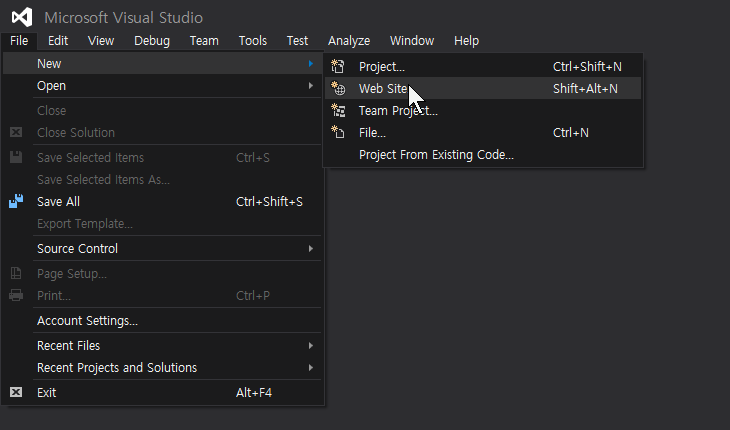Choose Team Project... menu entry
This screenshot has width=730, height=430.
coord(483,110)
